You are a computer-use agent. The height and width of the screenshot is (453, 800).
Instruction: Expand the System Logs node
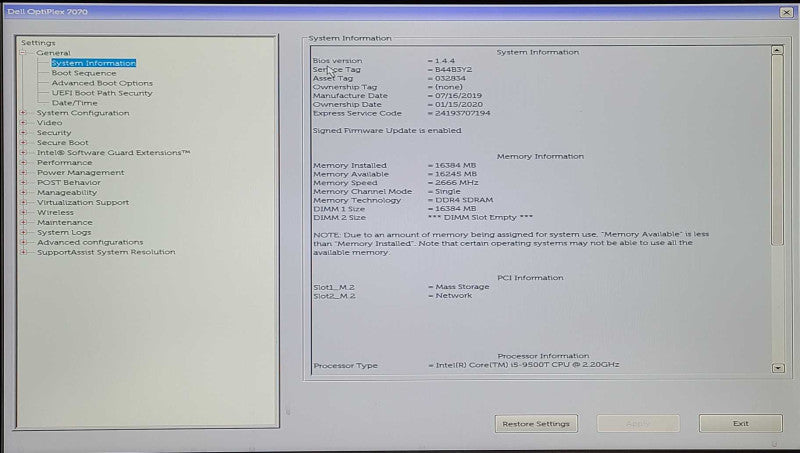23,232
